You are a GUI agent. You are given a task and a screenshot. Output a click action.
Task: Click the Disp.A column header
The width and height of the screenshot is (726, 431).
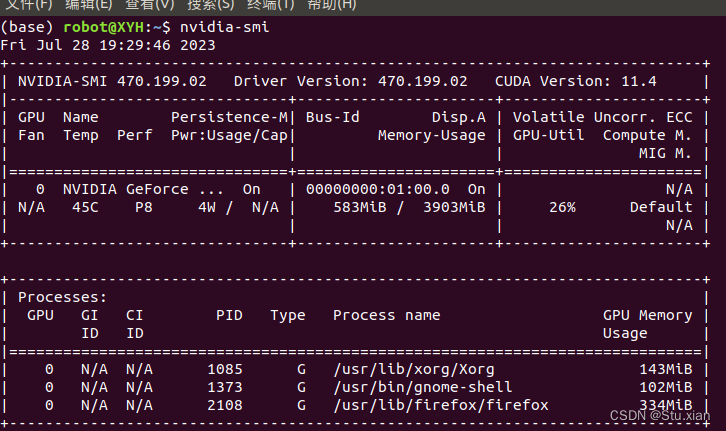[x=459, y=118]
